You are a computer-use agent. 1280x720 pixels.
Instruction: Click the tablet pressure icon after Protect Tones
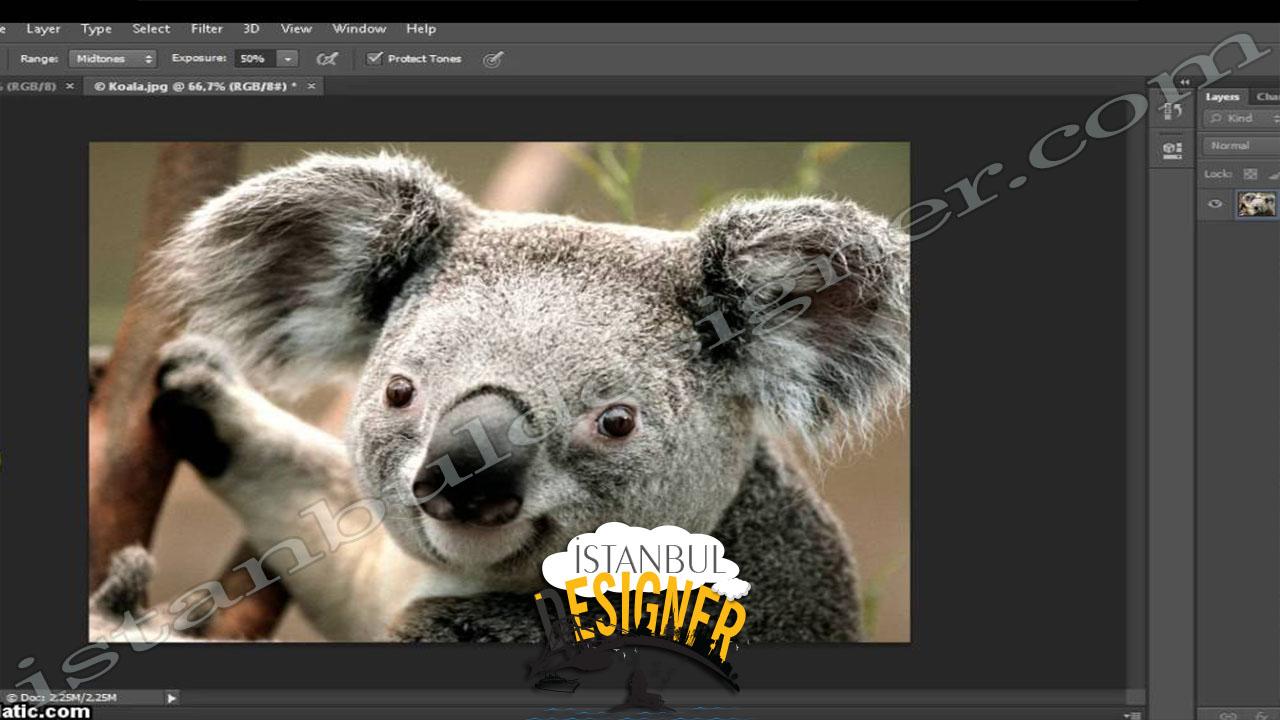pyautogui.click(x=492, y=59)
